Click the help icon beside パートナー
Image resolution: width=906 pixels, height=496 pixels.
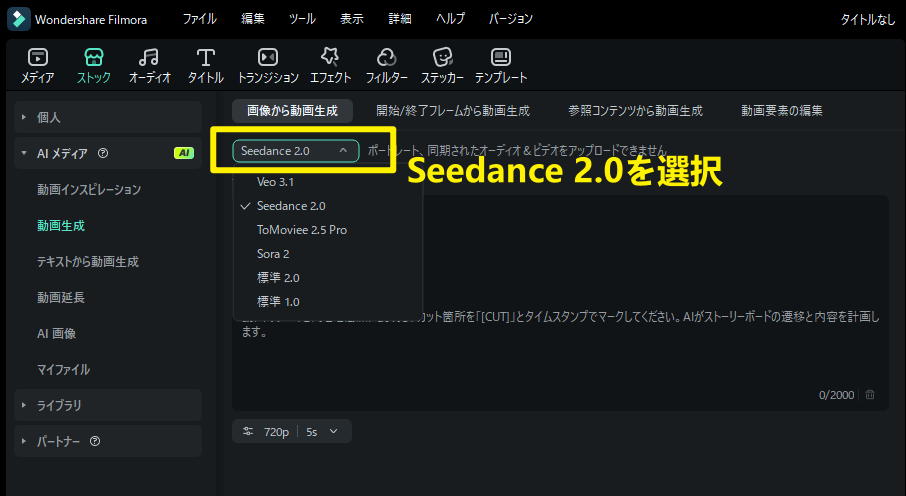click(95, 441)
